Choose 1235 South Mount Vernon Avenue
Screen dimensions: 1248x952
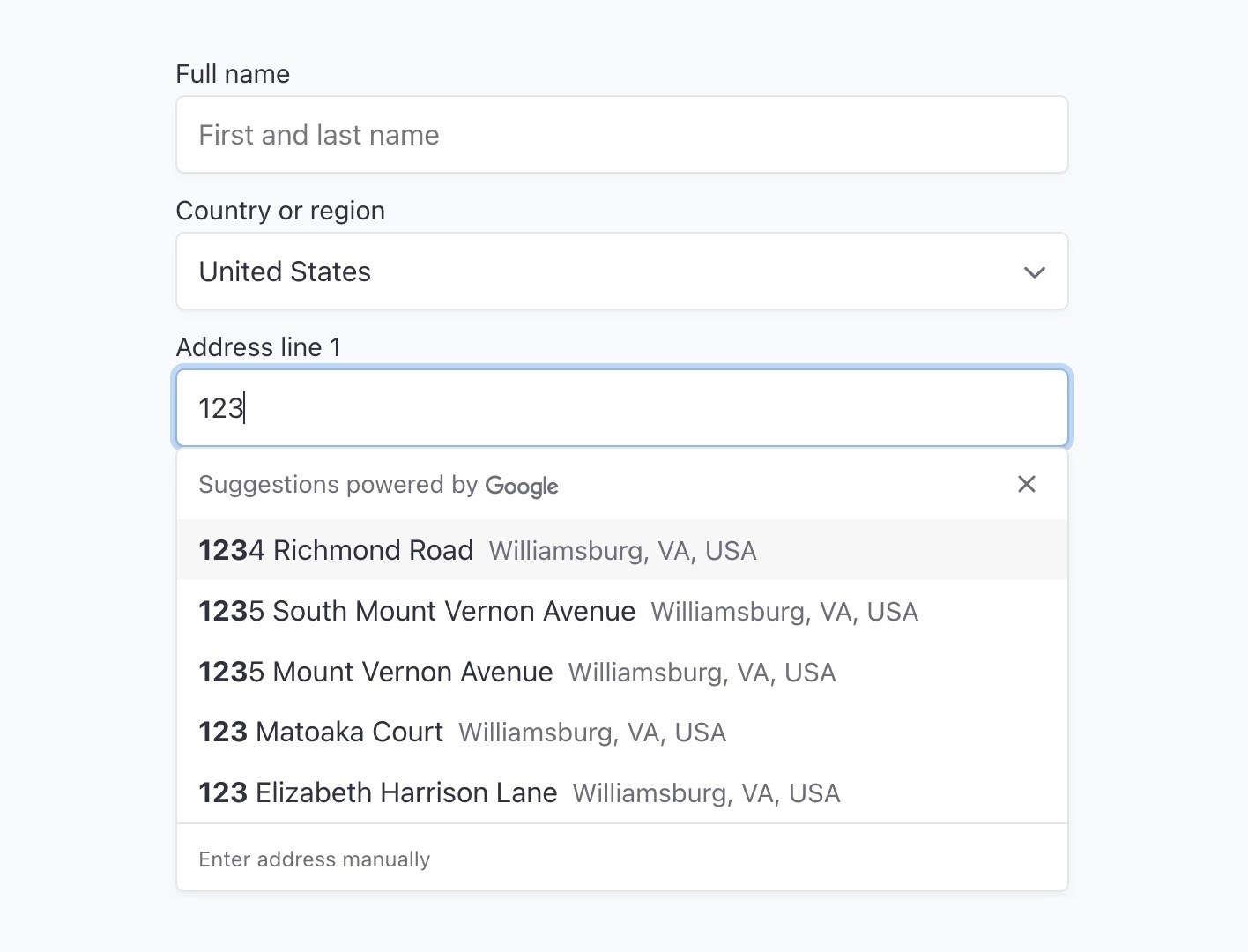coord(622,611)
